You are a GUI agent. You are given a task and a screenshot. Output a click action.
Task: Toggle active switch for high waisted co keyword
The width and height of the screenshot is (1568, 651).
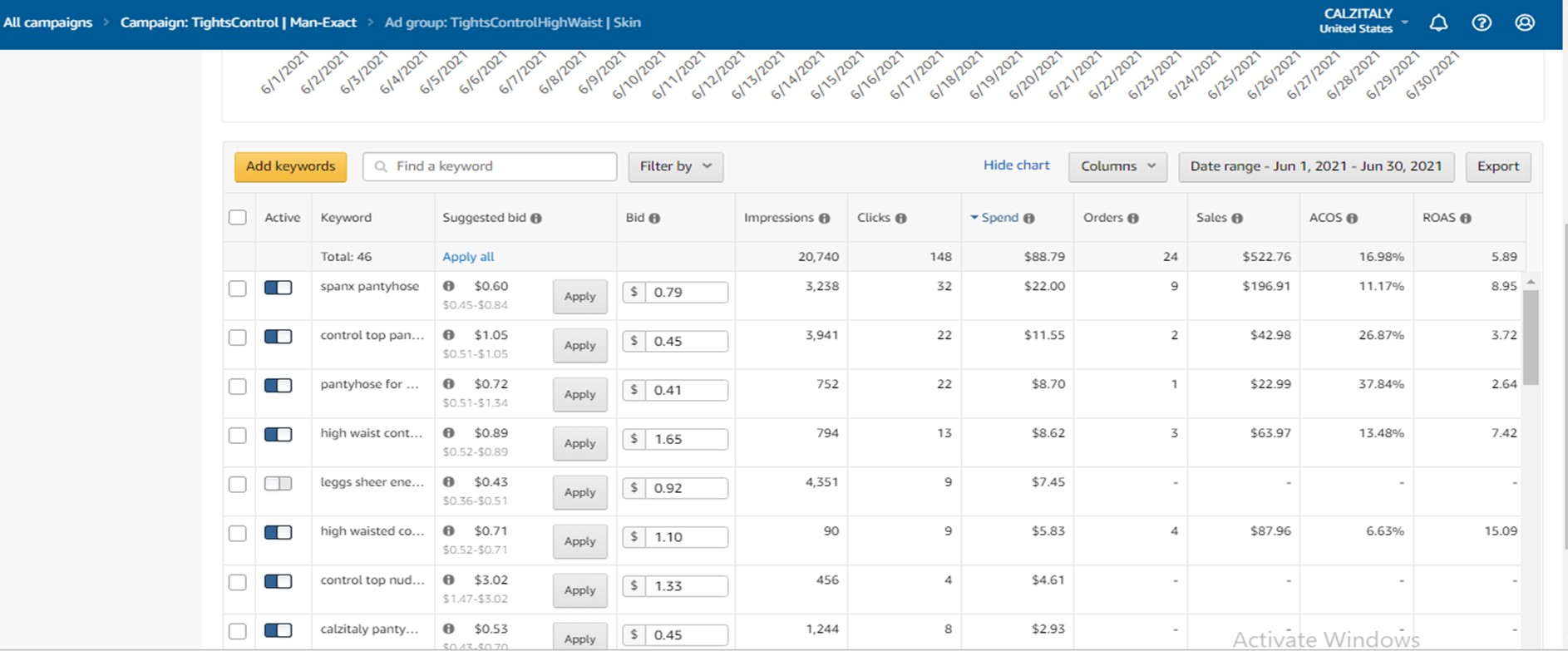point(278,533)
